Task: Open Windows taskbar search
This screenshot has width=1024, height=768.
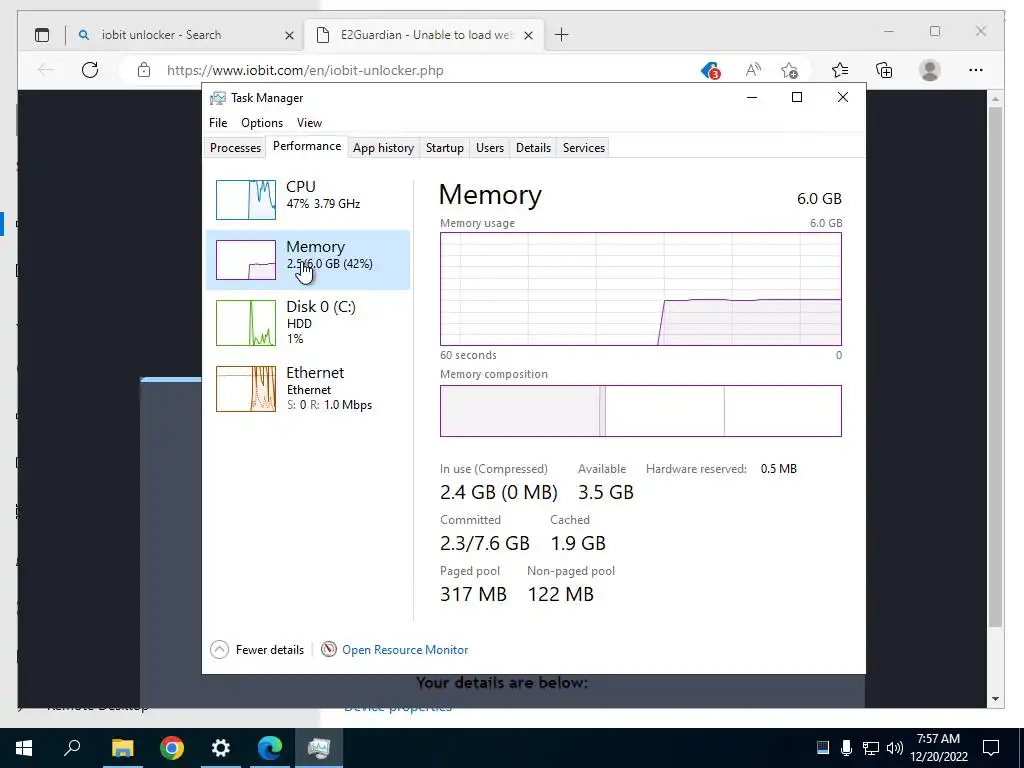Action: pyautogui.click(x=72, y=748)
